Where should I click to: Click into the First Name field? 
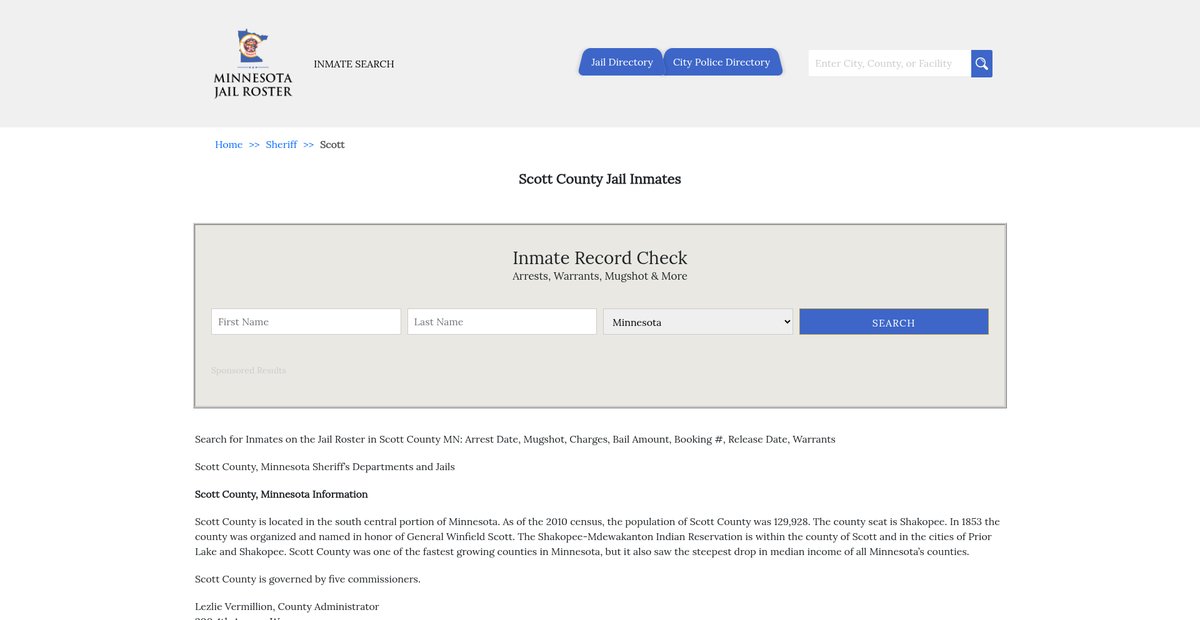pos(305,322)
